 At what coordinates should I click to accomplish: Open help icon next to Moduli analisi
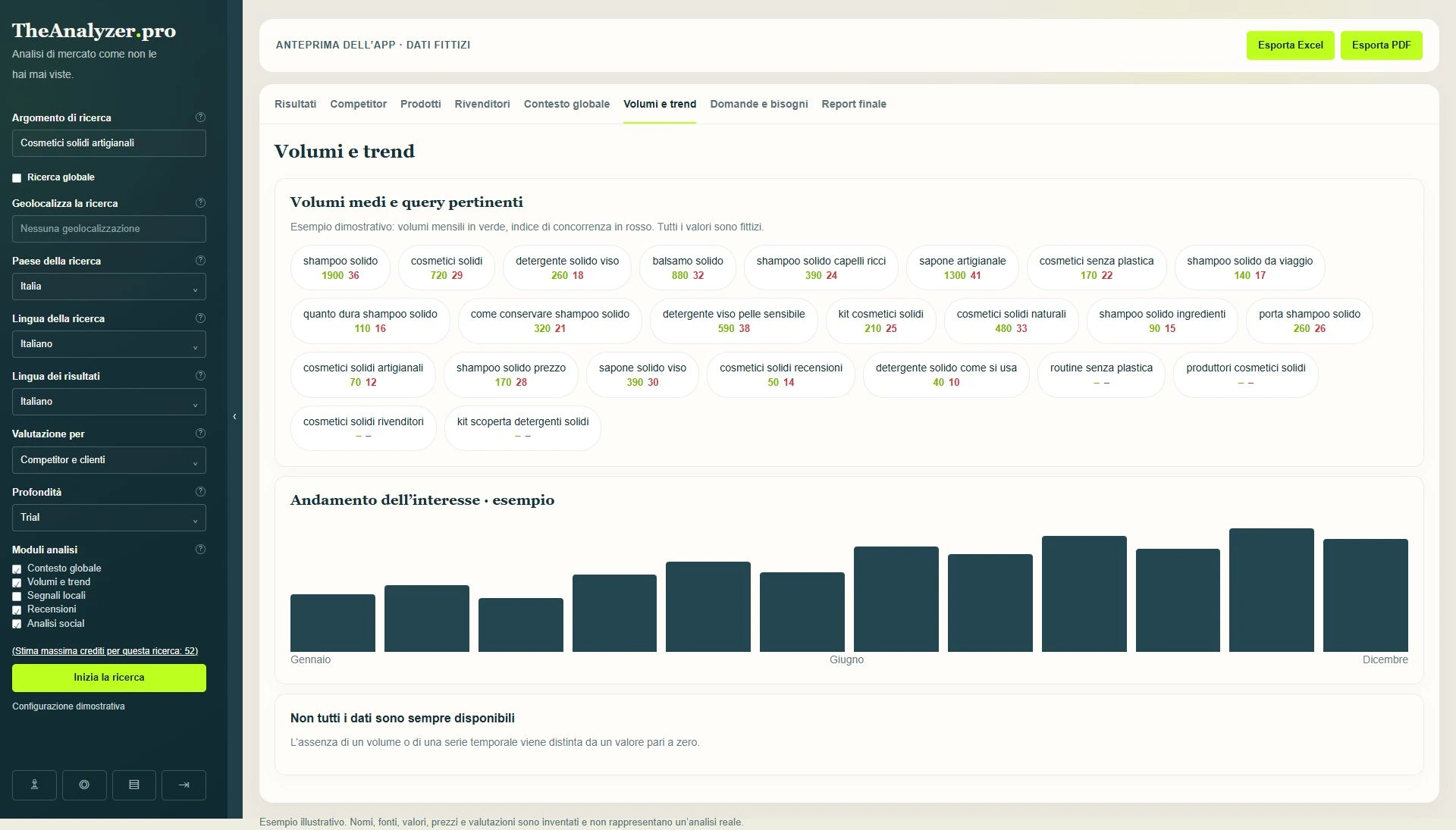pyautogui.click(x=200, y=550)
